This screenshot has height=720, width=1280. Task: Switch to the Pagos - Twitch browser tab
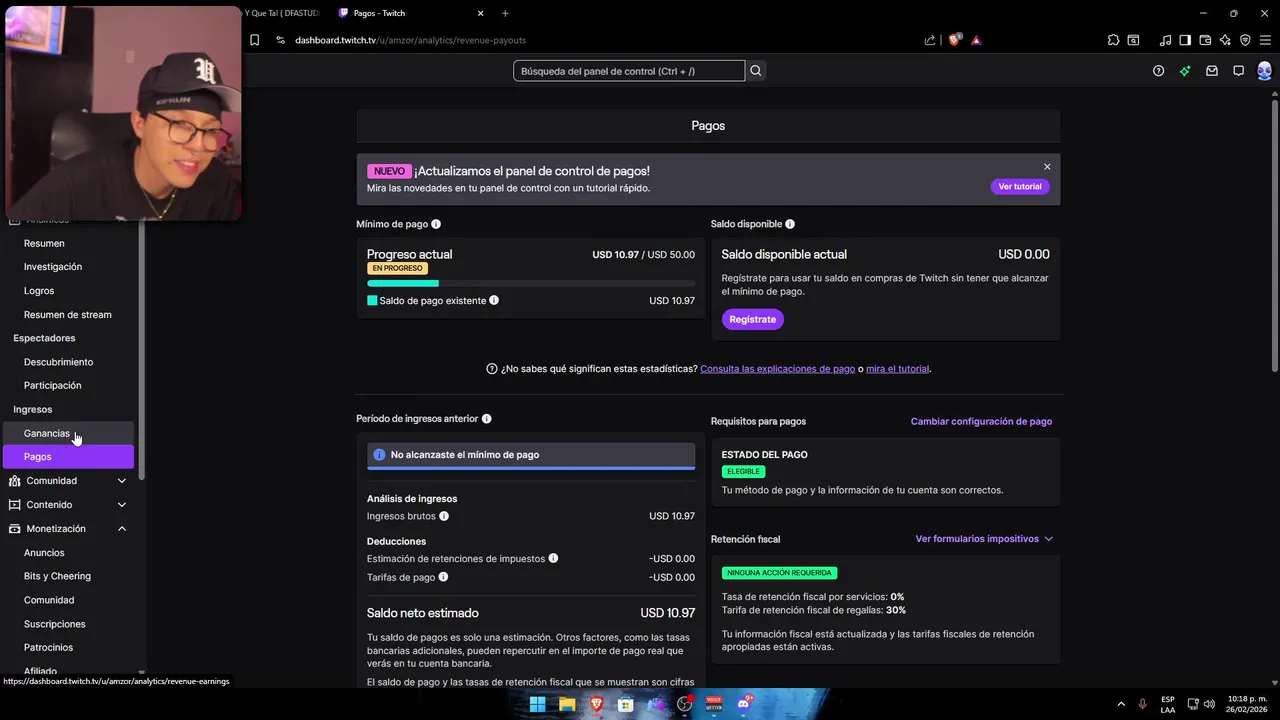tap(410, 13)
